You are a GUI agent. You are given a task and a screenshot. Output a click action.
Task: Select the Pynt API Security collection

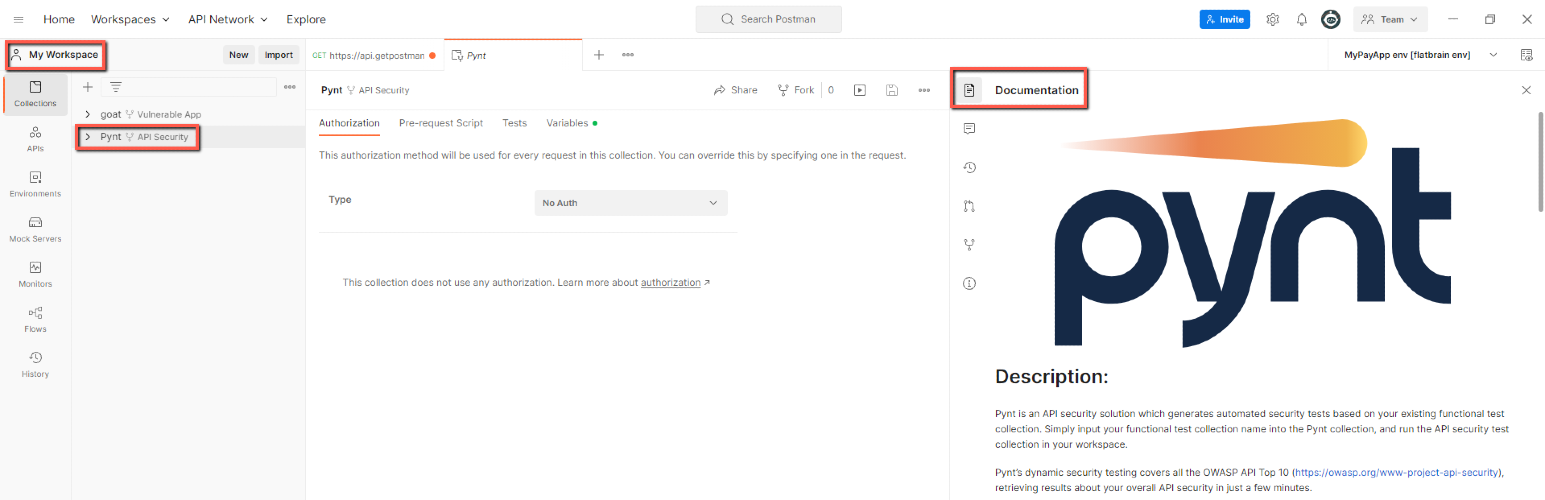tap(144, 136)
